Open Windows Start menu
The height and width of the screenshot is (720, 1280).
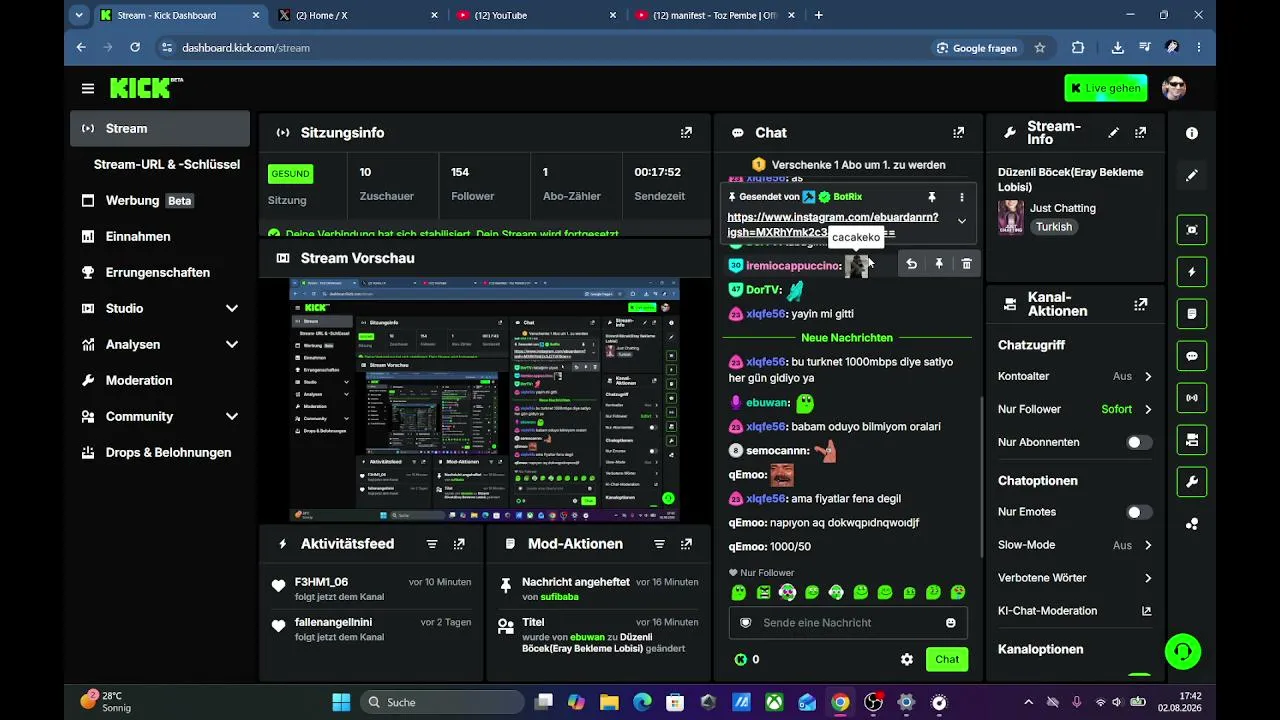tap(341, 702)
